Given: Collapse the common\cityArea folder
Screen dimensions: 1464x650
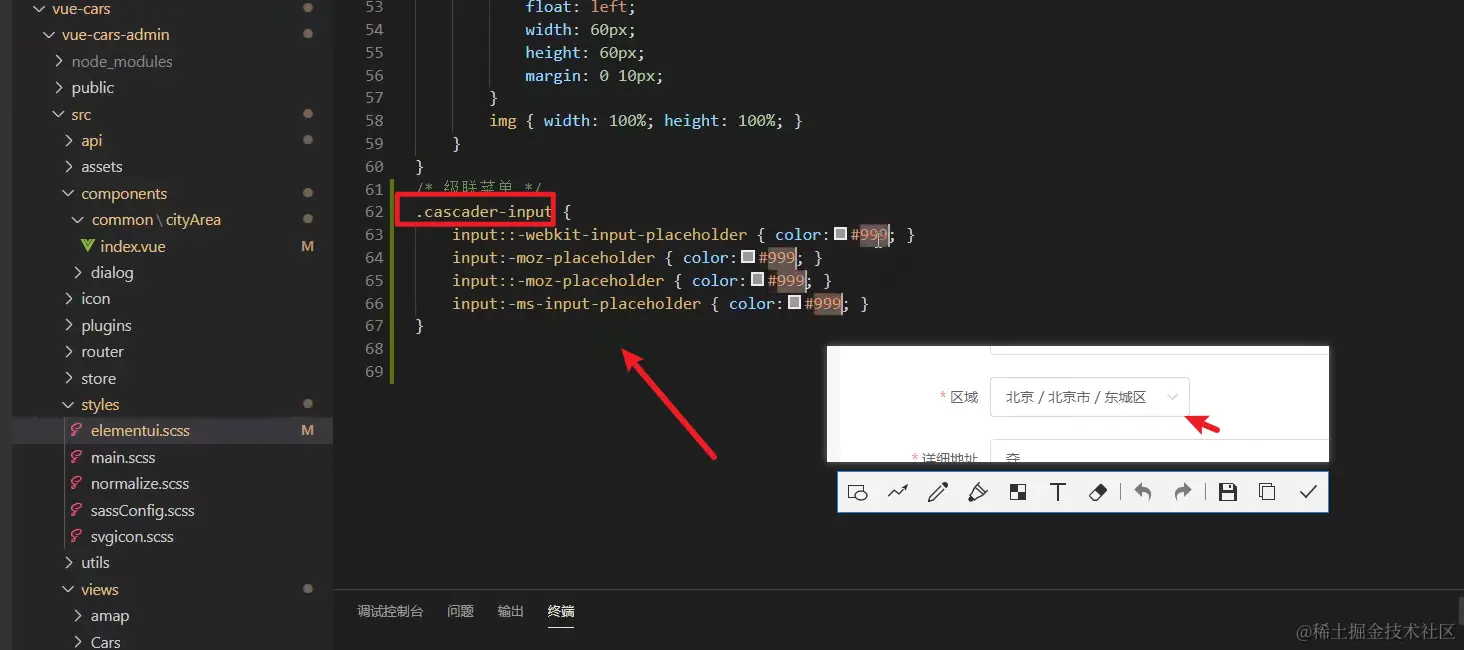Looking at the screenshot, I should 79,219.
